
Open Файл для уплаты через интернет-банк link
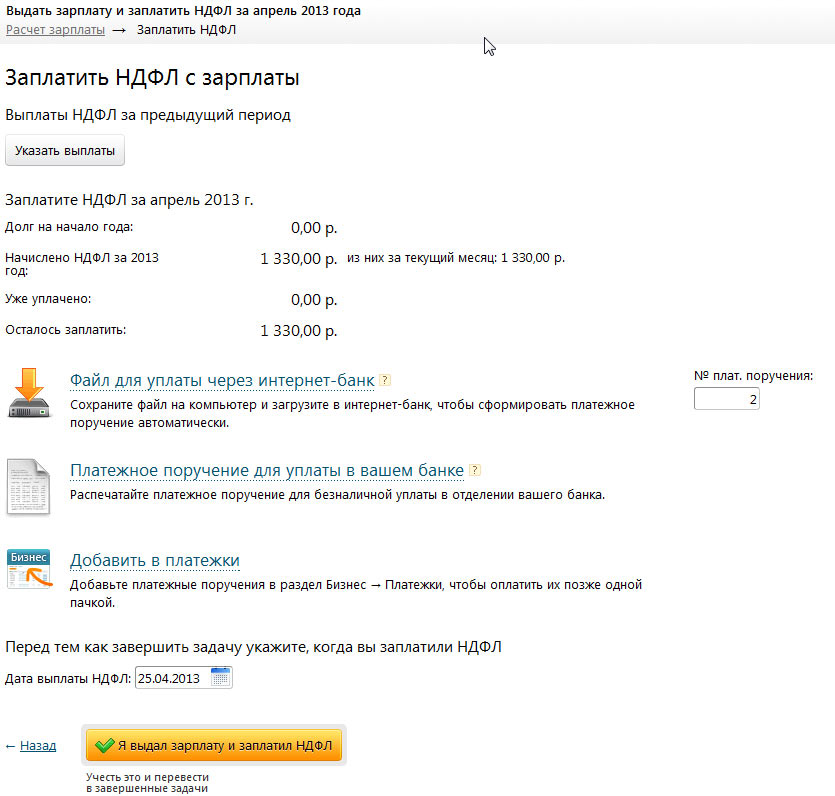[222, 381]
